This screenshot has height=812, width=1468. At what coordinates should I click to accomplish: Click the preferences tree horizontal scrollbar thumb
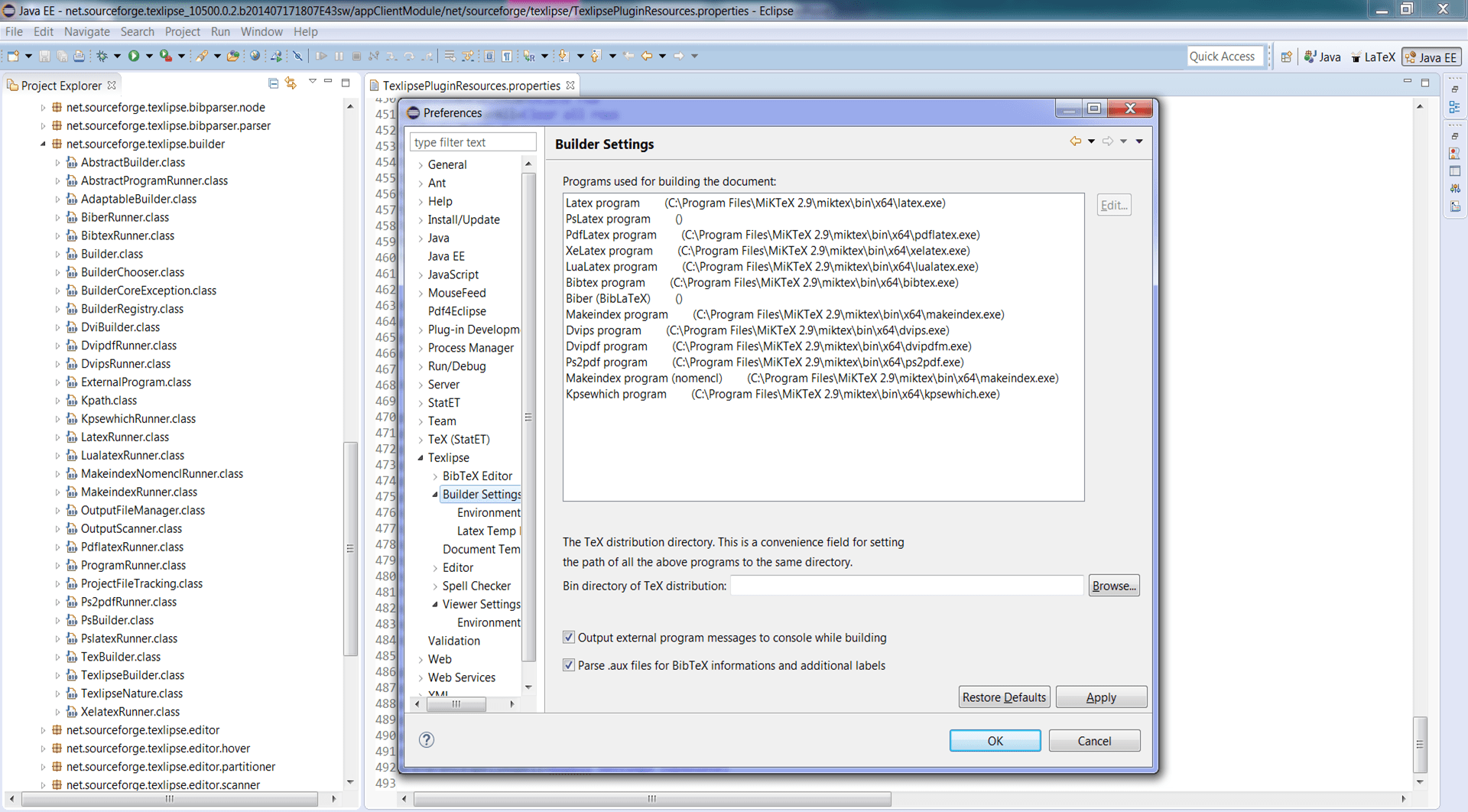point(456,703)
